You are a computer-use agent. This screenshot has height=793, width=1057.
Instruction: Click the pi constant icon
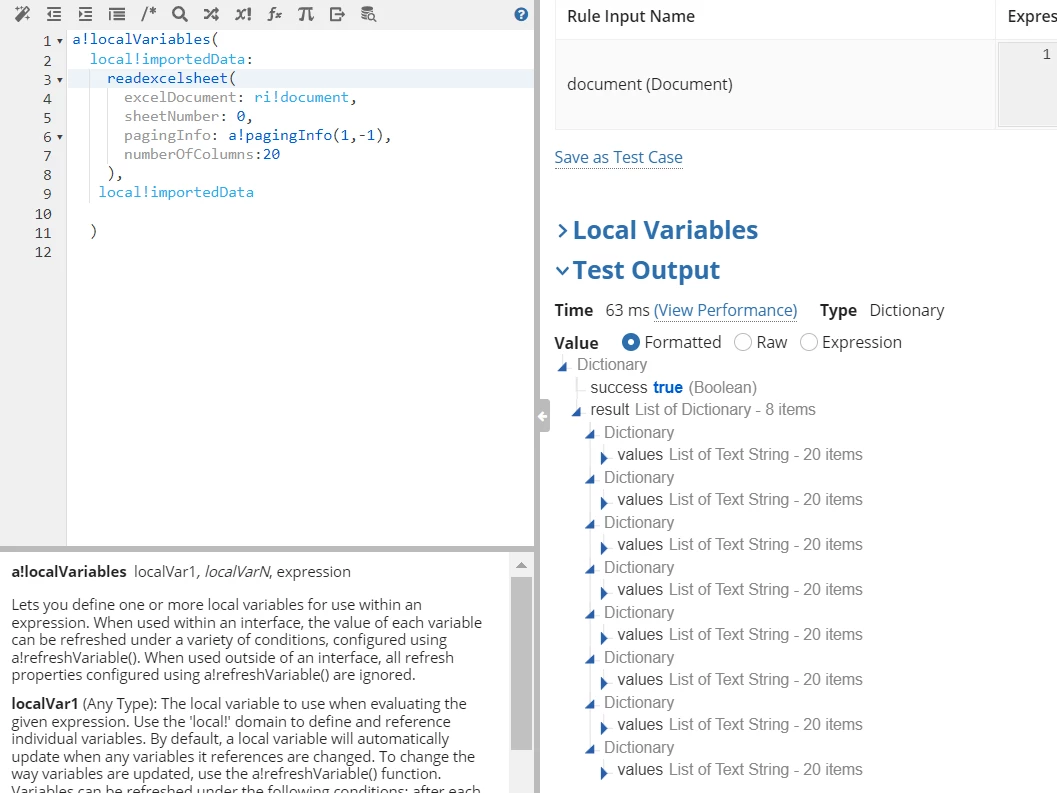pos(305,14)
